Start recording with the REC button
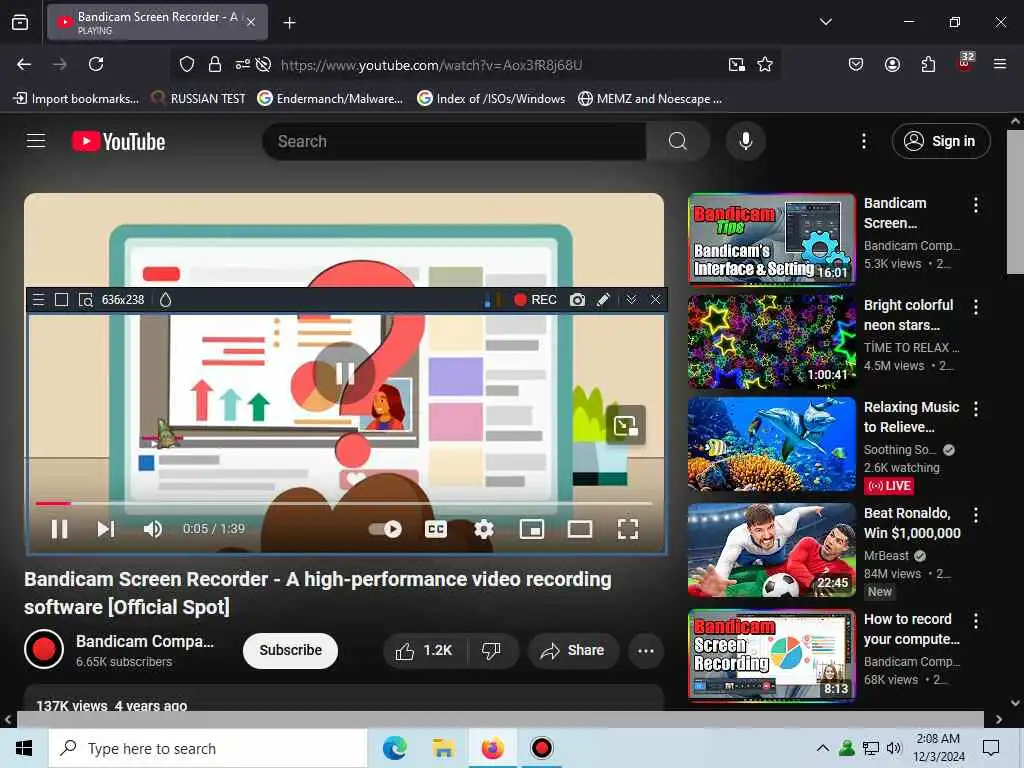This screenshot has height=768, width=1024. tap(535, 300)
